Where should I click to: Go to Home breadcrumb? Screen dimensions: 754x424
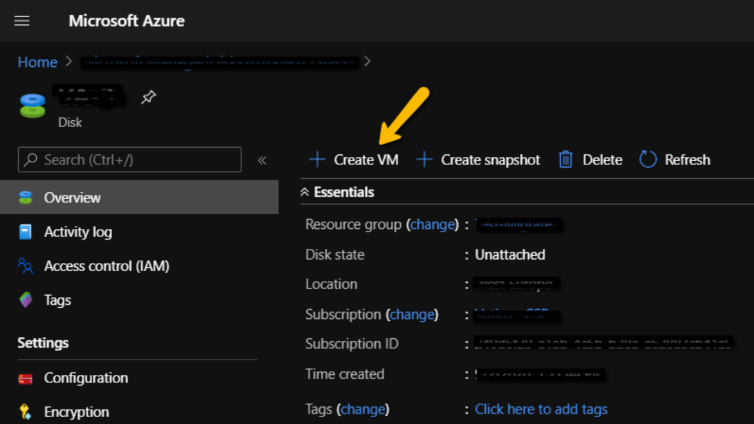pos(38,62)
